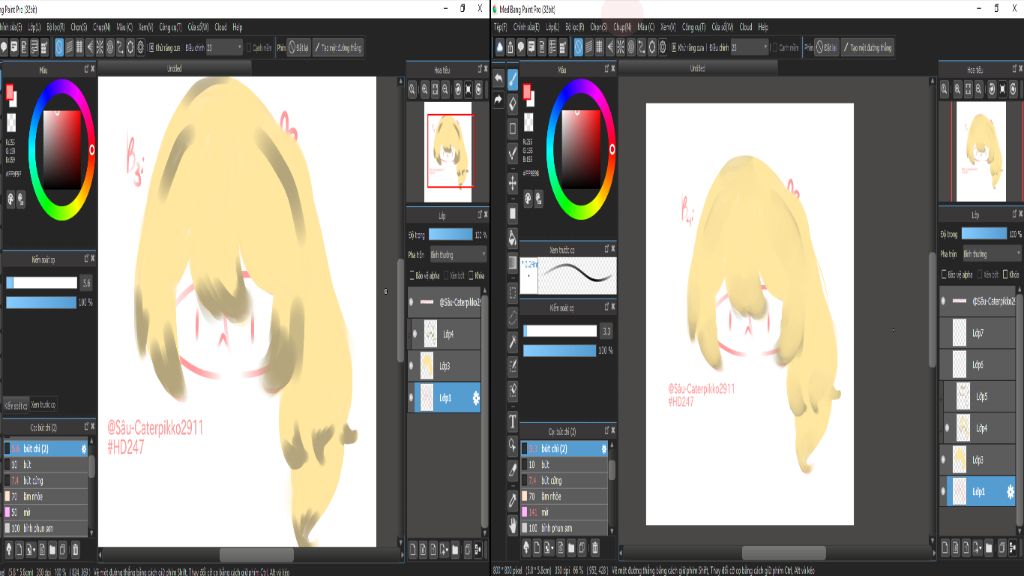
Task: Select the Move tool in right window
Action: [513, 183]
